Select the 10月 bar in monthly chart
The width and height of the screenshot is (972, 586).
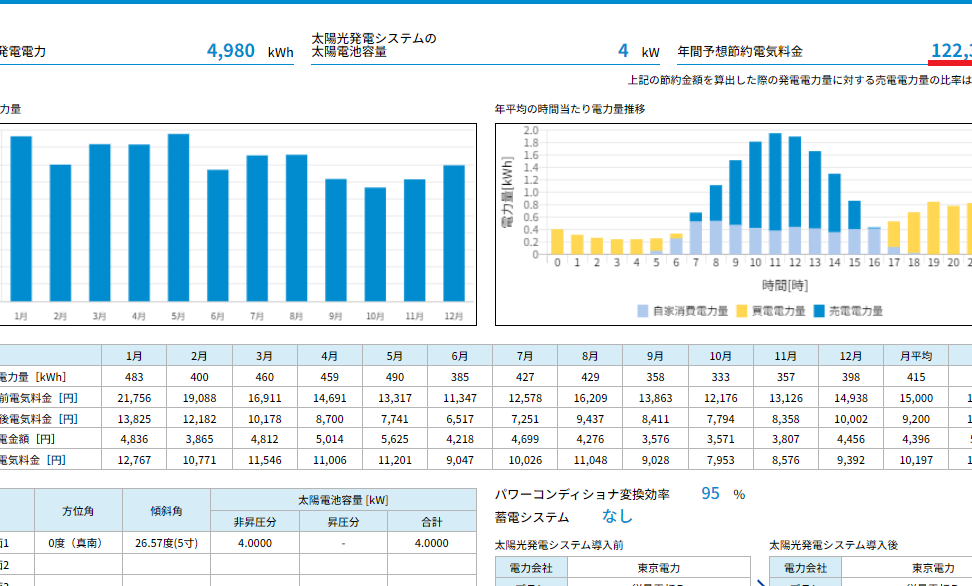[x=375, y=244]
